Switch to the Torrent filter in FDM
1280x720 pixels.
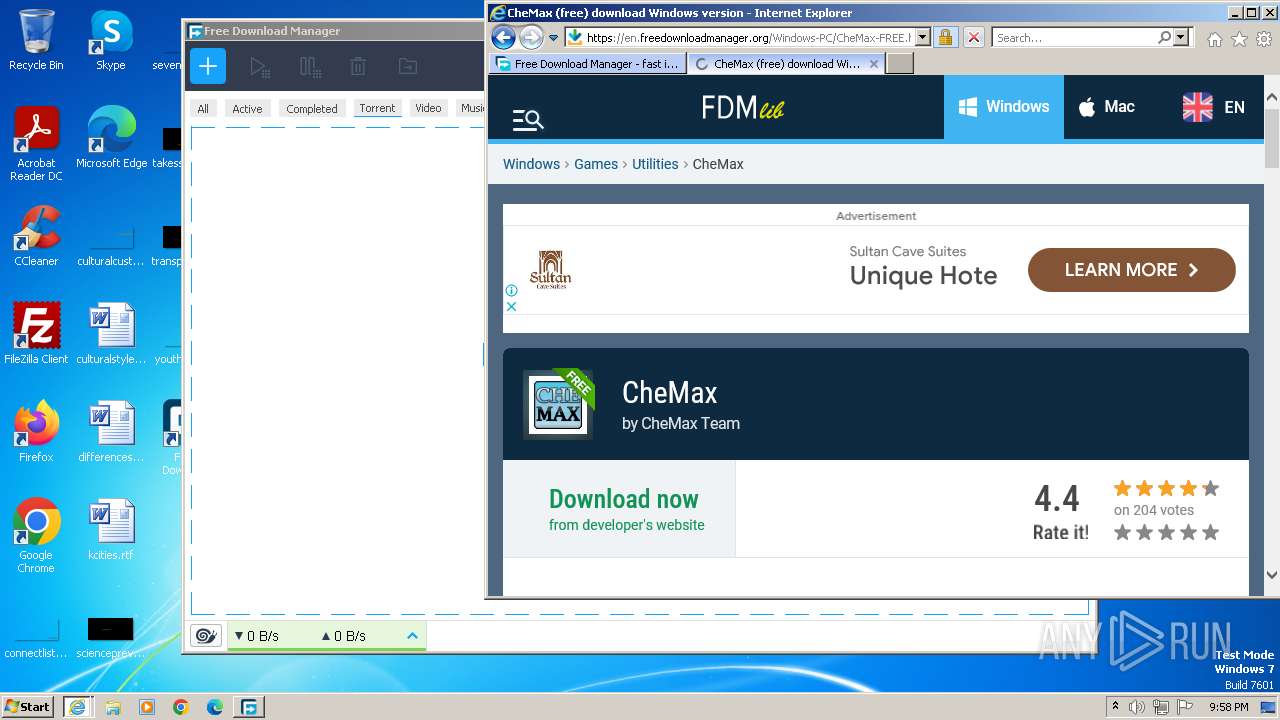tap(377, 108)
